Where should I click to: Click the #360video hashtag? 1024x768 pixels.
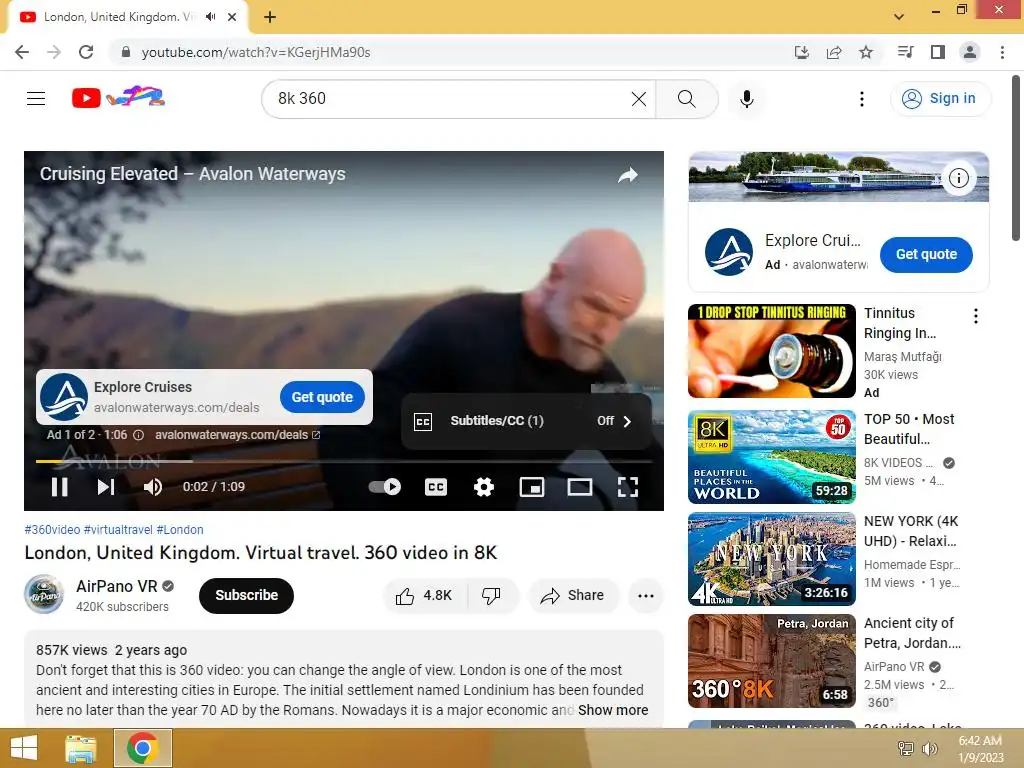(x=52, y=530)
